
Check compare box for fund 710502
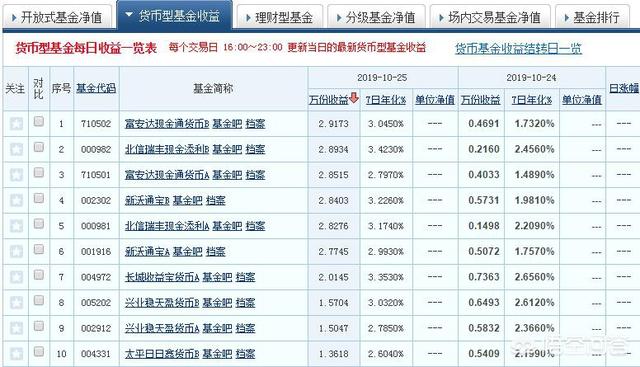tap(39, 121)
